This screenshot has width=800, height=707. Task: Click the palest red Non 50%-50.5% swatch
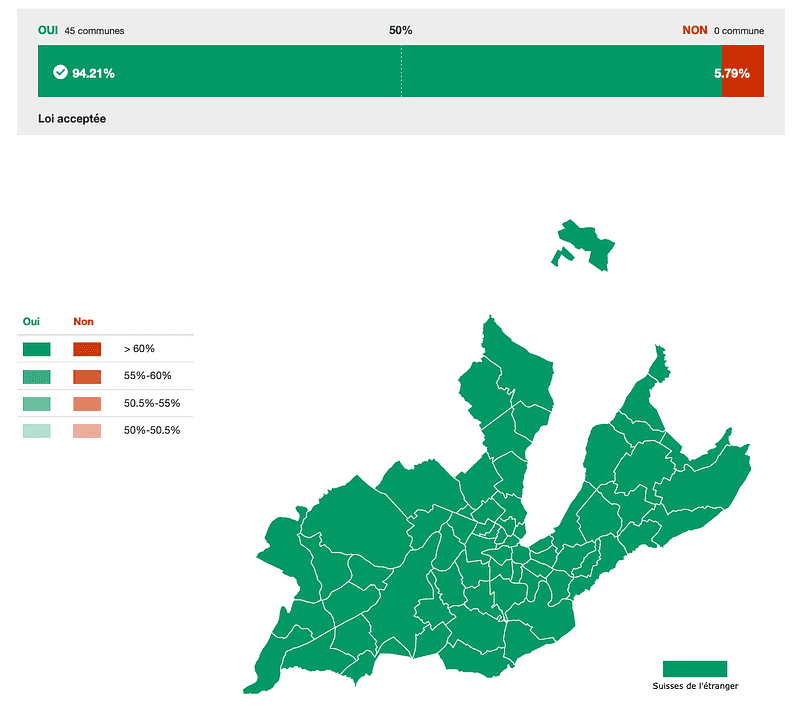(x=87, y=430)
